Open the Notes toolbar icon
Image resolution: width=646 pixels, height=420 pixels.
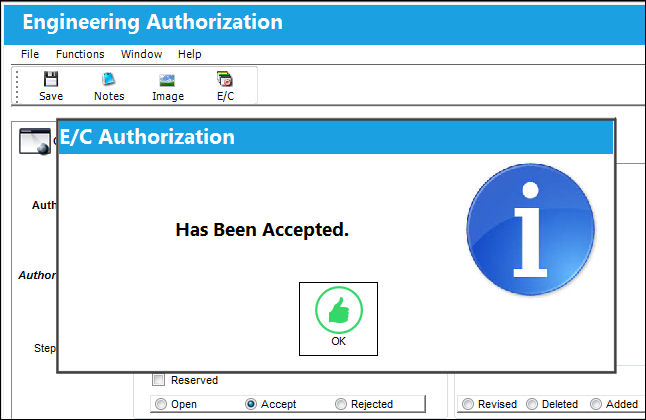pos(109,86)
